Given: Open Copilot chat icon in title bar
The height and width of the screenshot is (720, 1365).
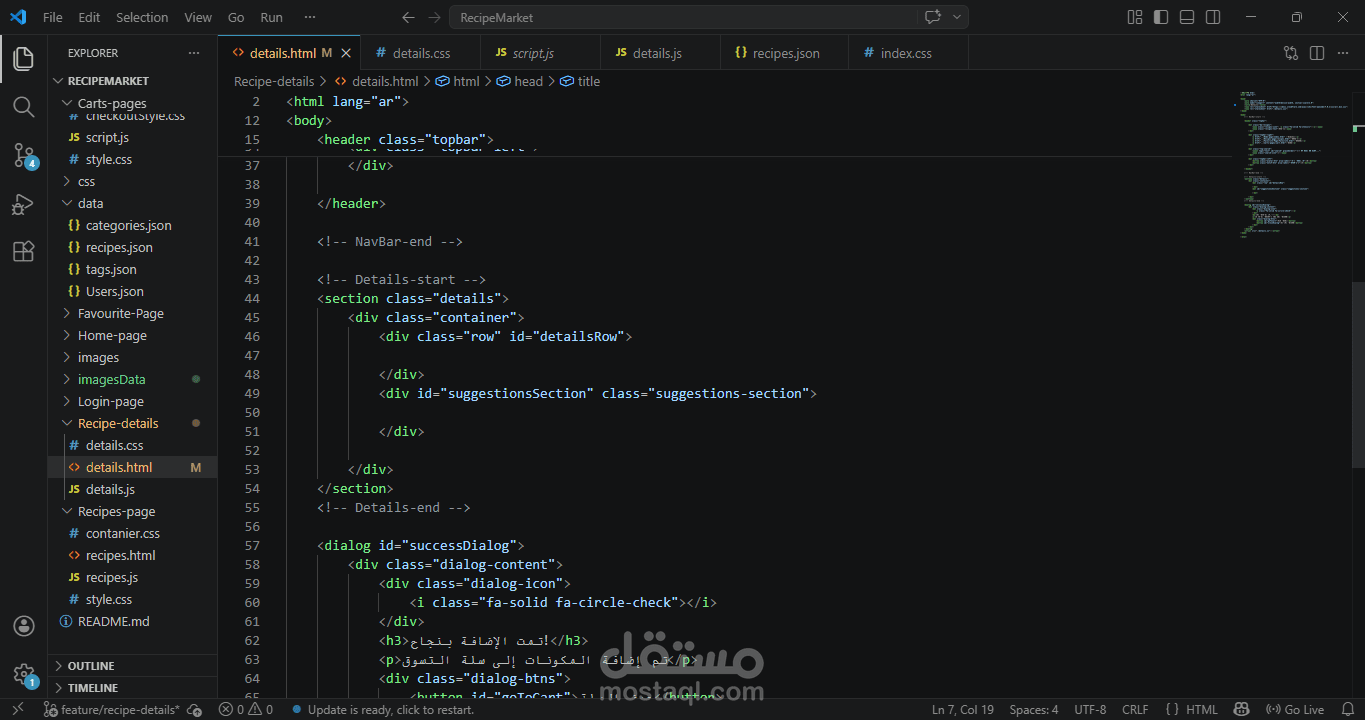Looking at the screenshot, I should coord(933,17).
